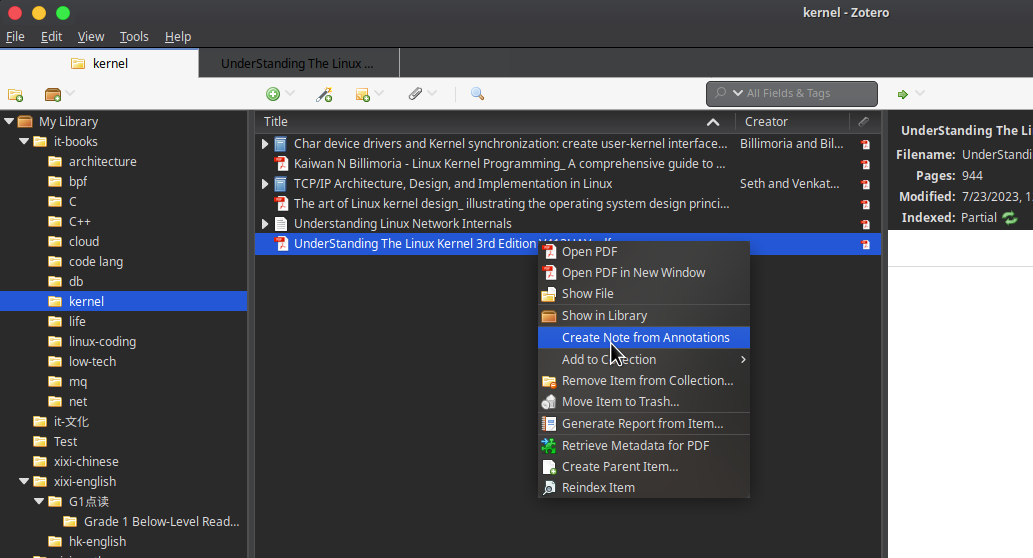The height and width of the screenshot is (558, 1033).
Task: Click the New Note toolbar icon
Action: tap(363, 94)
